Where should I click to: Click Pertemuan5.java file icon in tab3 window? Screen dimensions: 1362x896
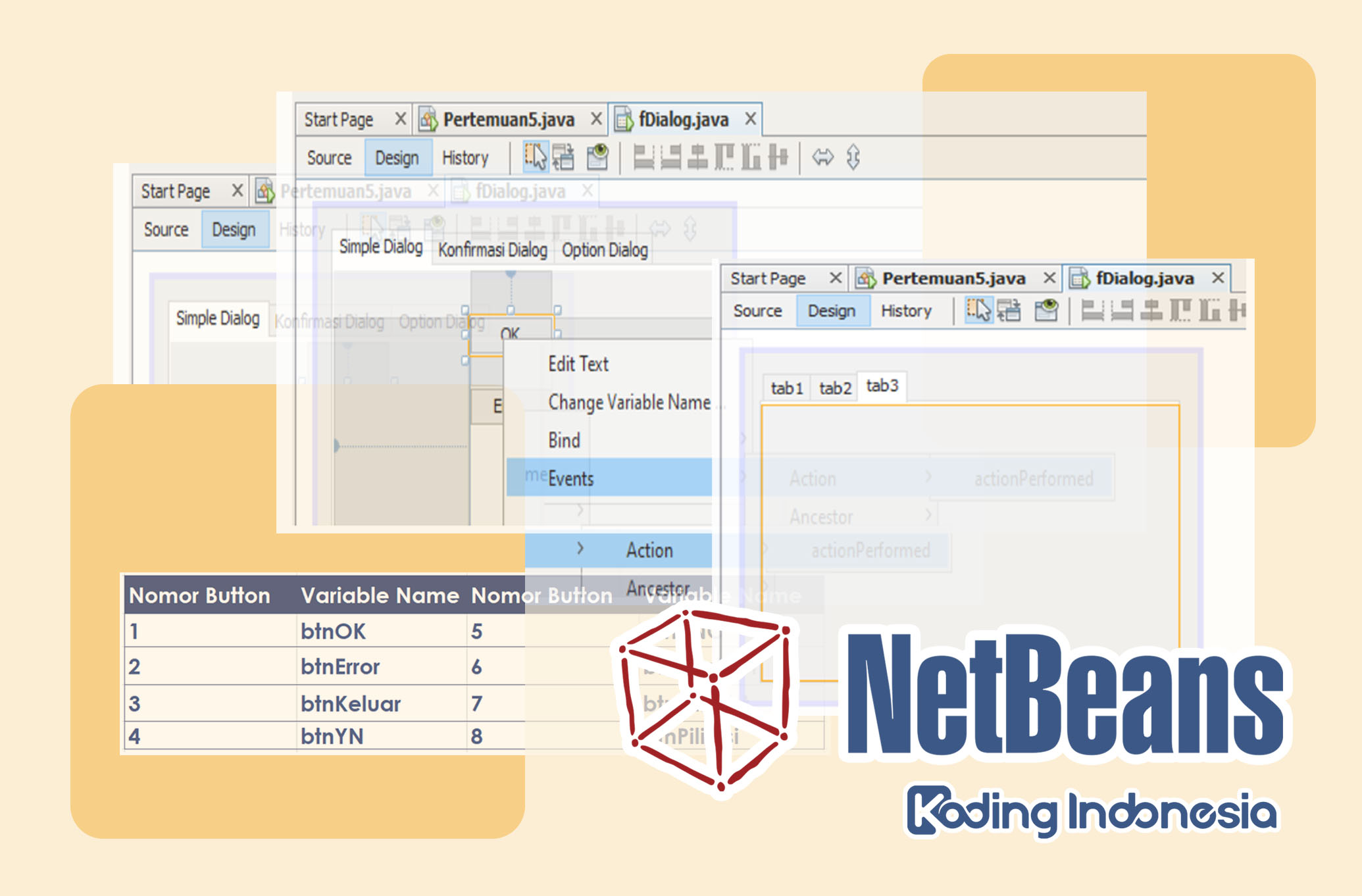866,279
